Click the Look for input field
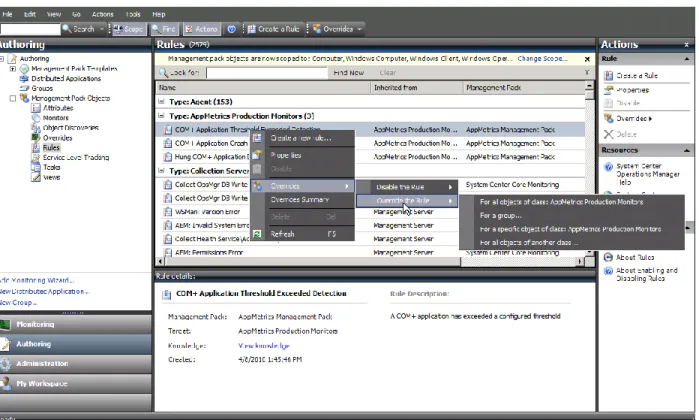The width and height of the screenshot is (699, 420). [267, 73]
